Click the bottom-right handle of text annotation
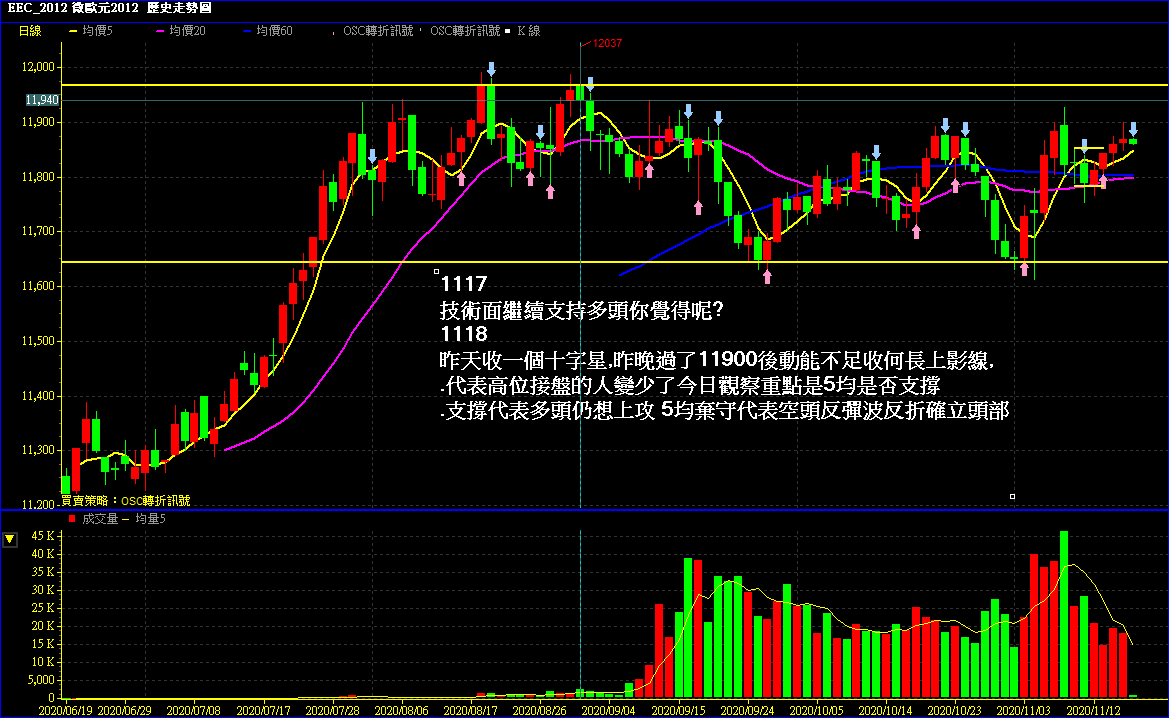 point(1012,496)
